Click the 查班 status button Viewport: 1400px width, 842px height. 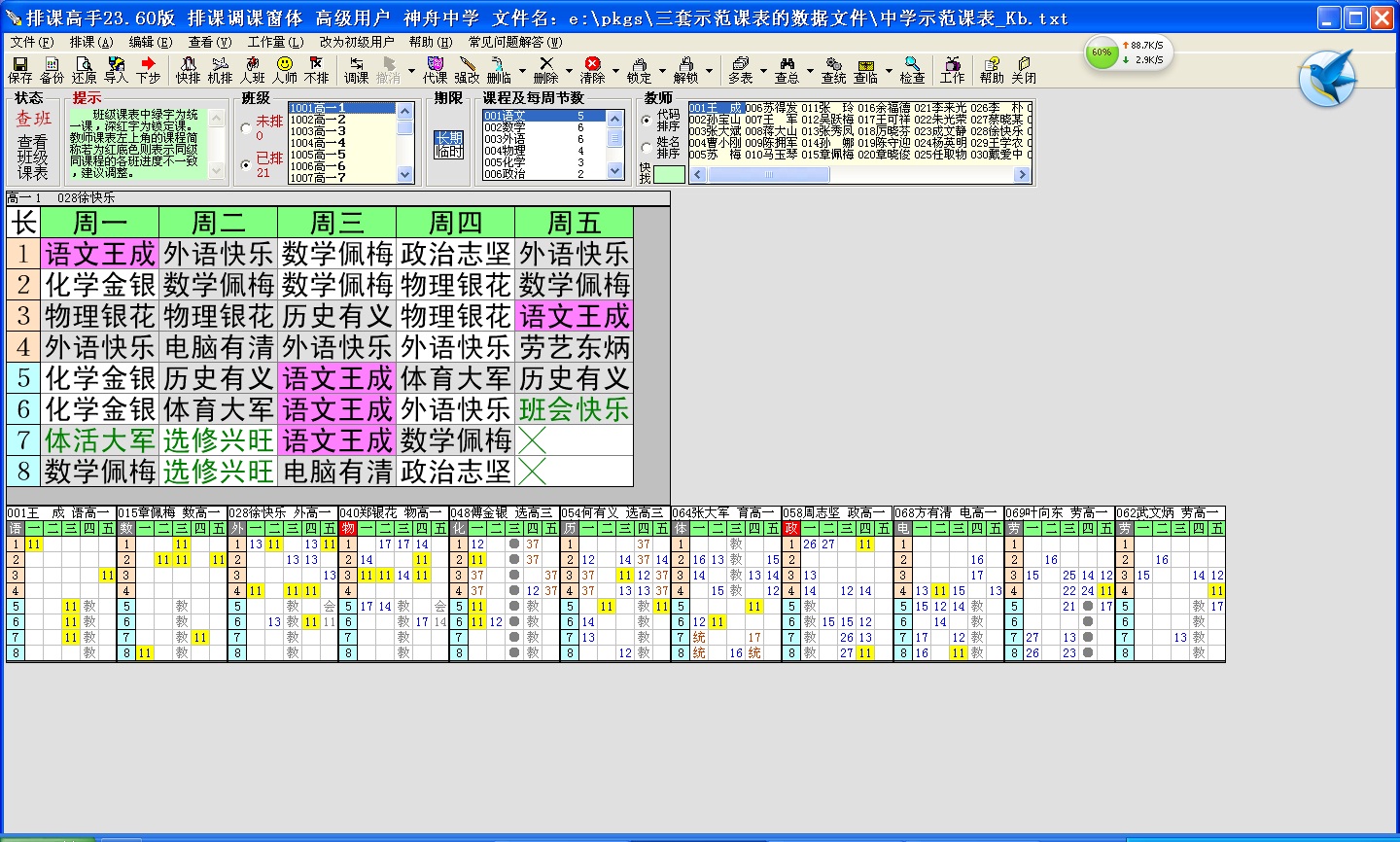click(33, 119)
